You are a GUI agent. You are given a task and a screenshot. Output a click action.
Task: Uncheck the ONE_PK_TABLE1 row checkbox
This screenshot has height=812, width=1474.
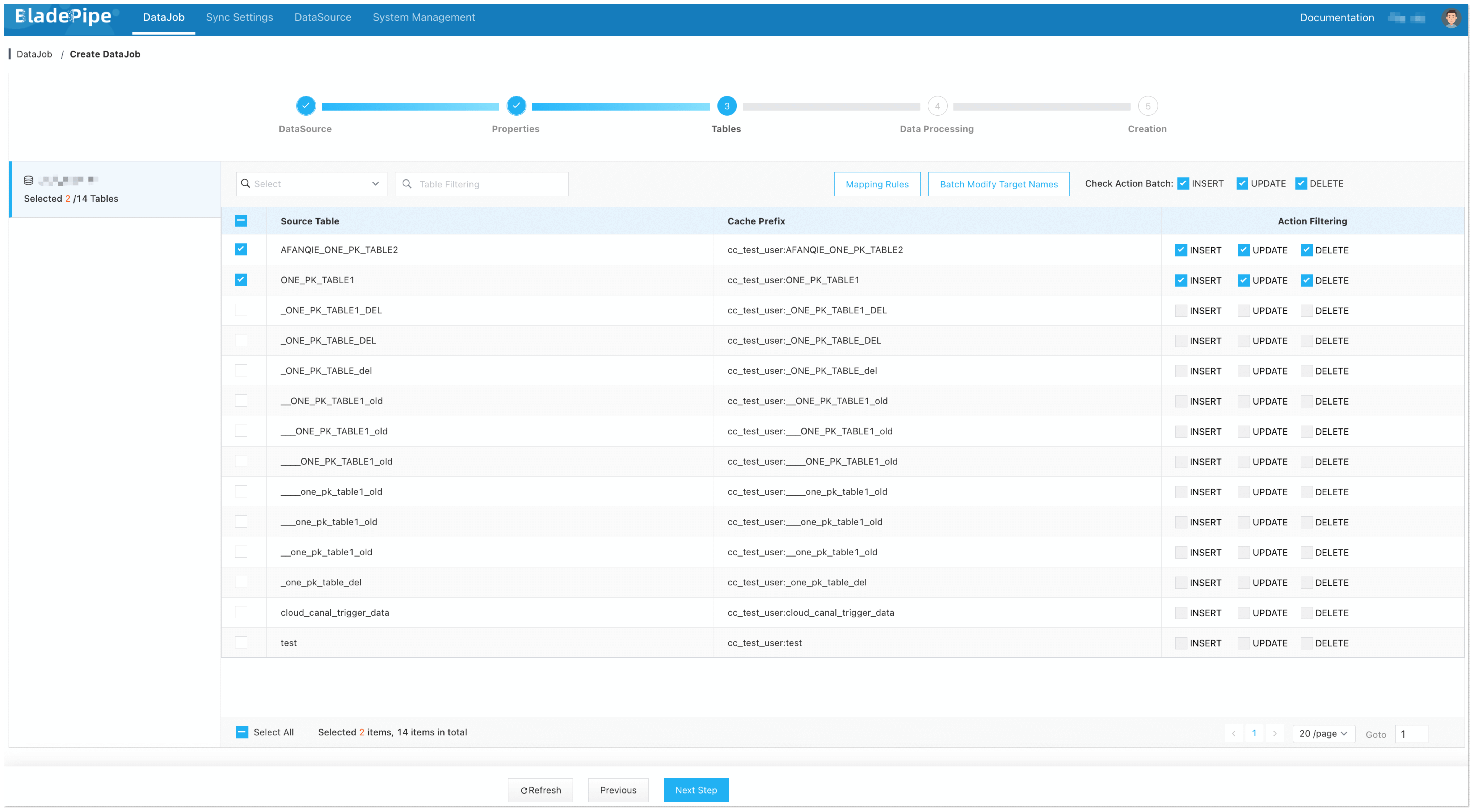pyautogui.click(x=241, y=280)
